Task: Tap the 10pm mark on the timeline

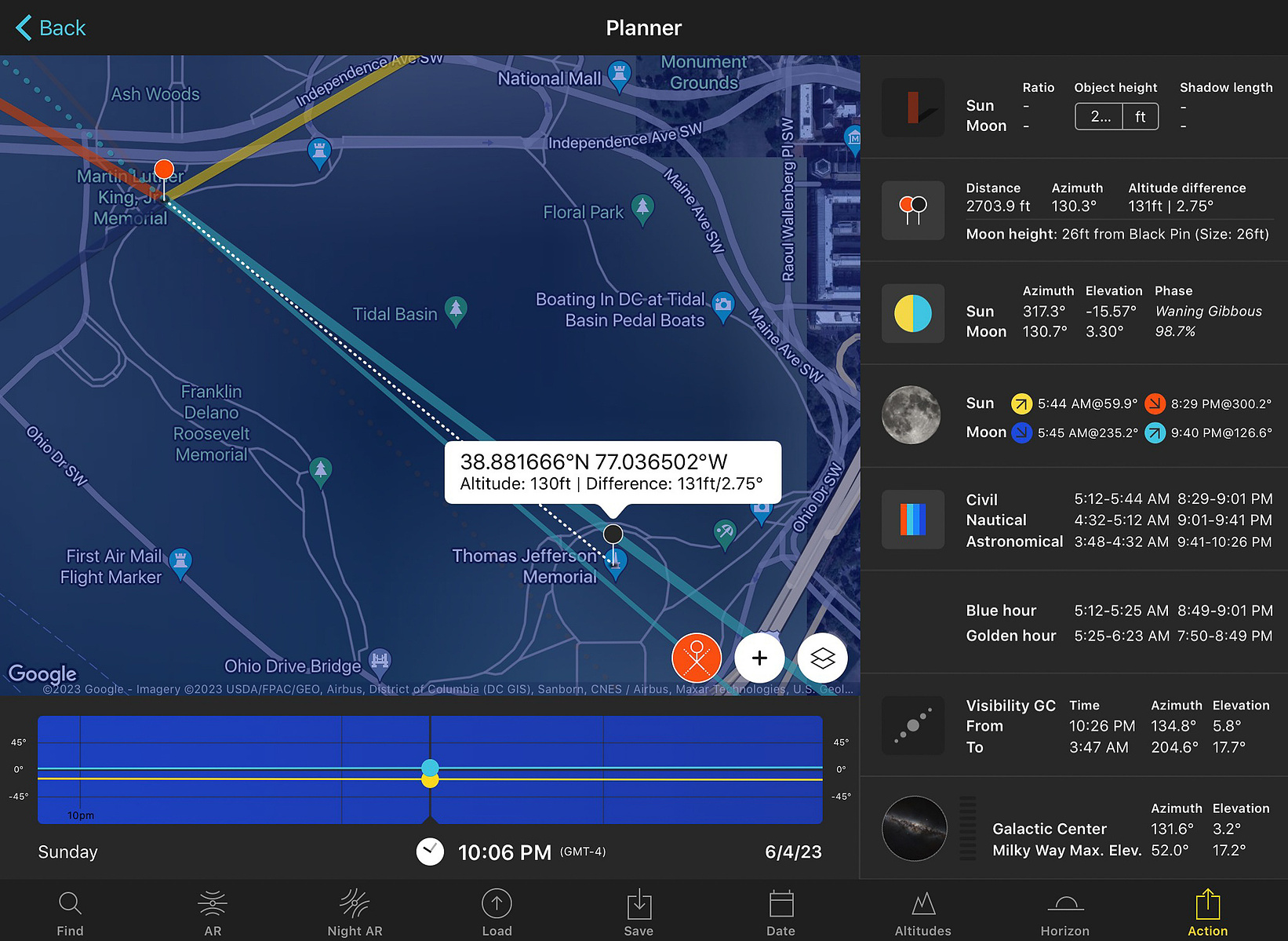Action: (80, 815)
